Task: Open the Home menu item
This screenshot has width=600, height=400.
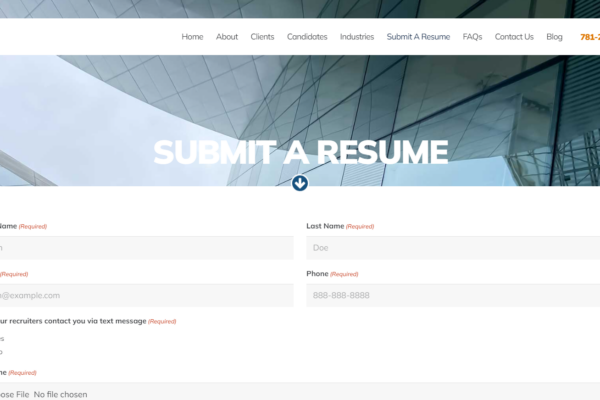Action: [192, 37]
